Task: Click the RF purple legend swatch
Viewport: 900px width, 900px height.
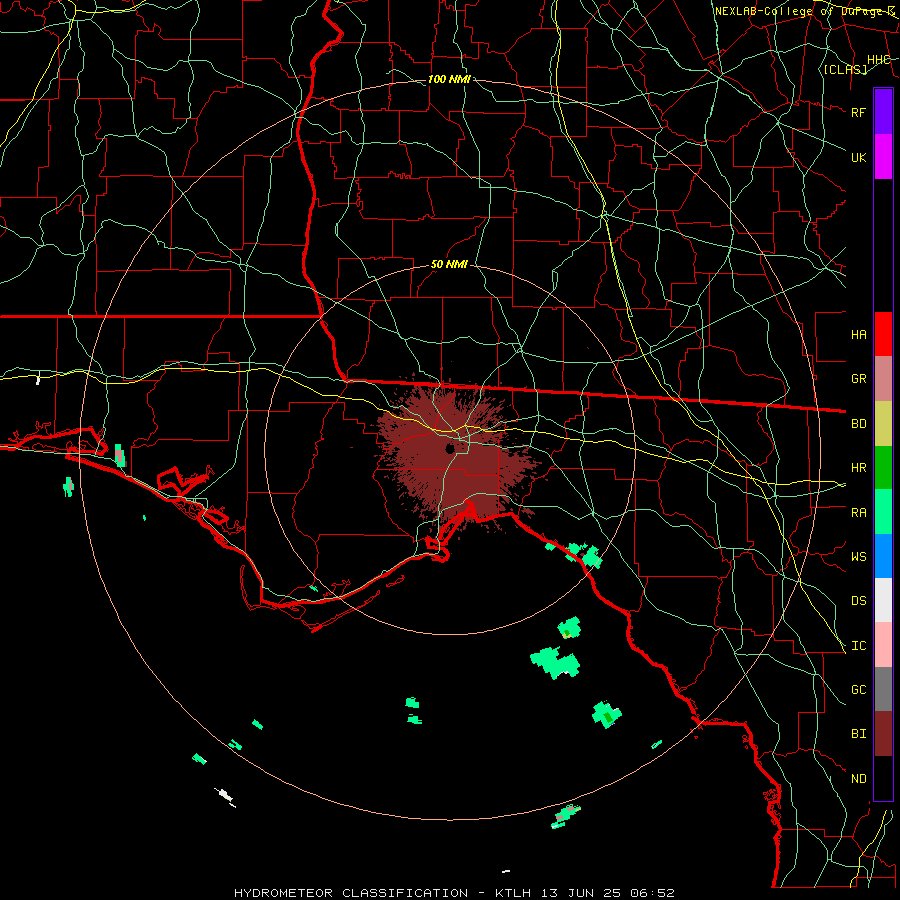Action: click(883, 112)
